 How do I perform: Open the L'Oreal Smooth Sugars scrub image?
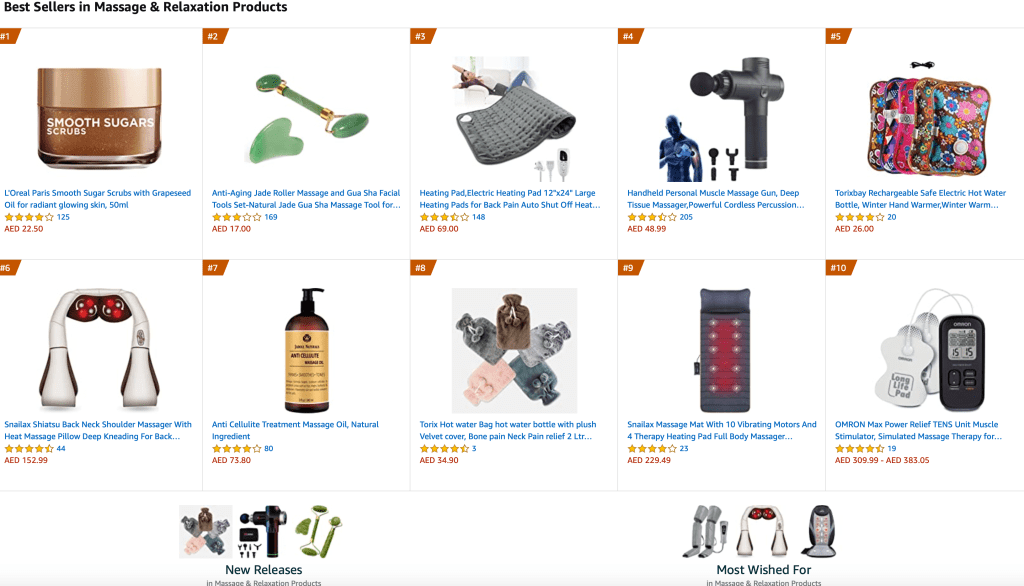pos(99,118)
